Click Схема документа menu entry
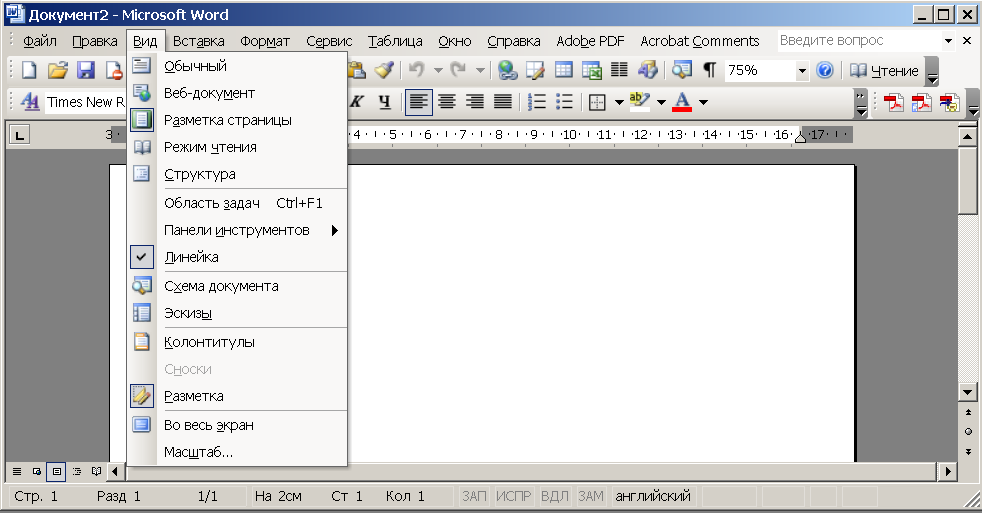Viewport: 982px width, 513px height. click(x=237, y=286)
